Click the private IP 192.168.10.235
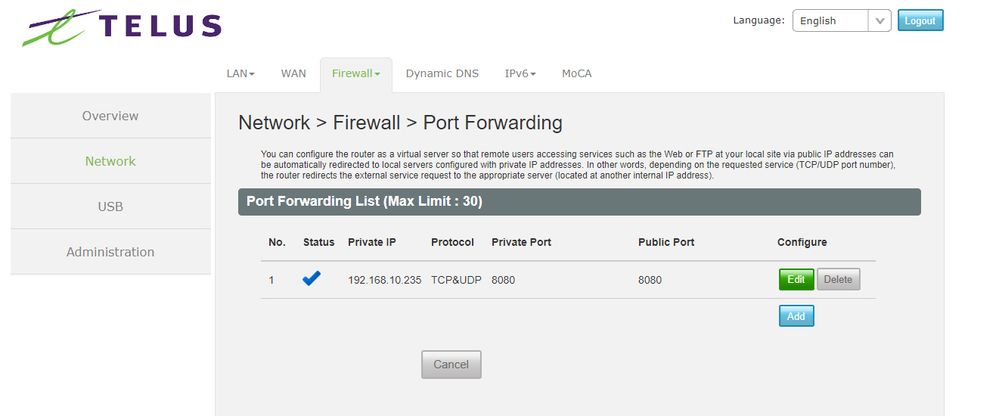Viewport: 999px width, 416px height. click(385, 280)
